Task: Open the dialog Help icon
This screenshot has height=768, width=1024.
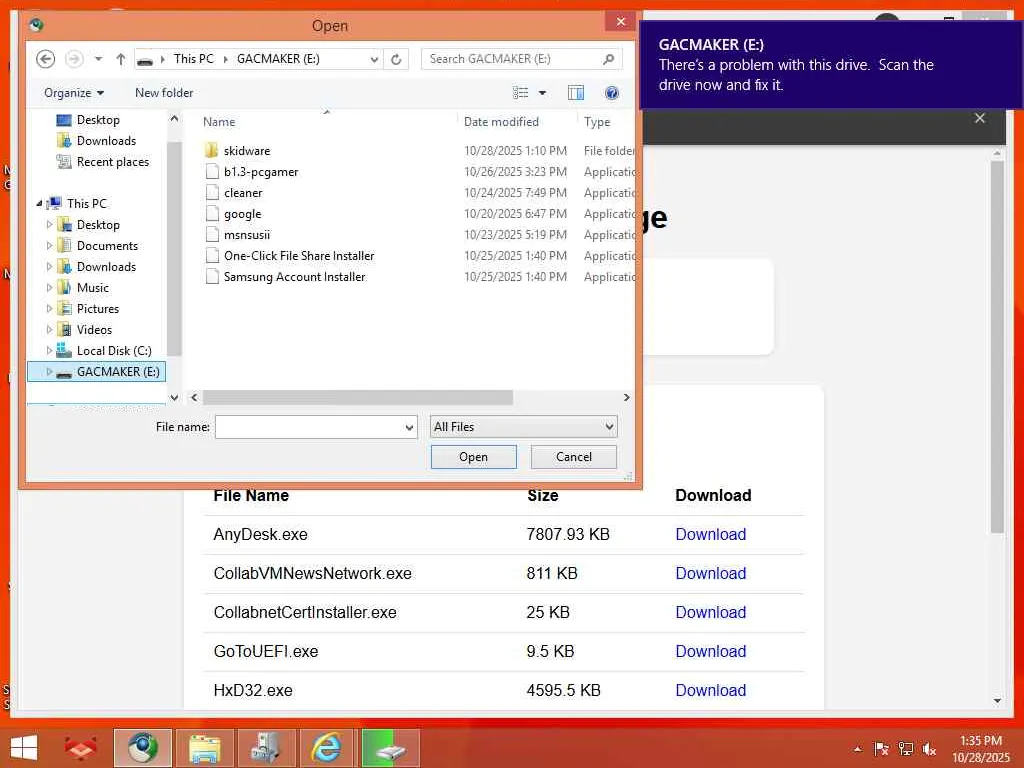Action: (611, 93)
